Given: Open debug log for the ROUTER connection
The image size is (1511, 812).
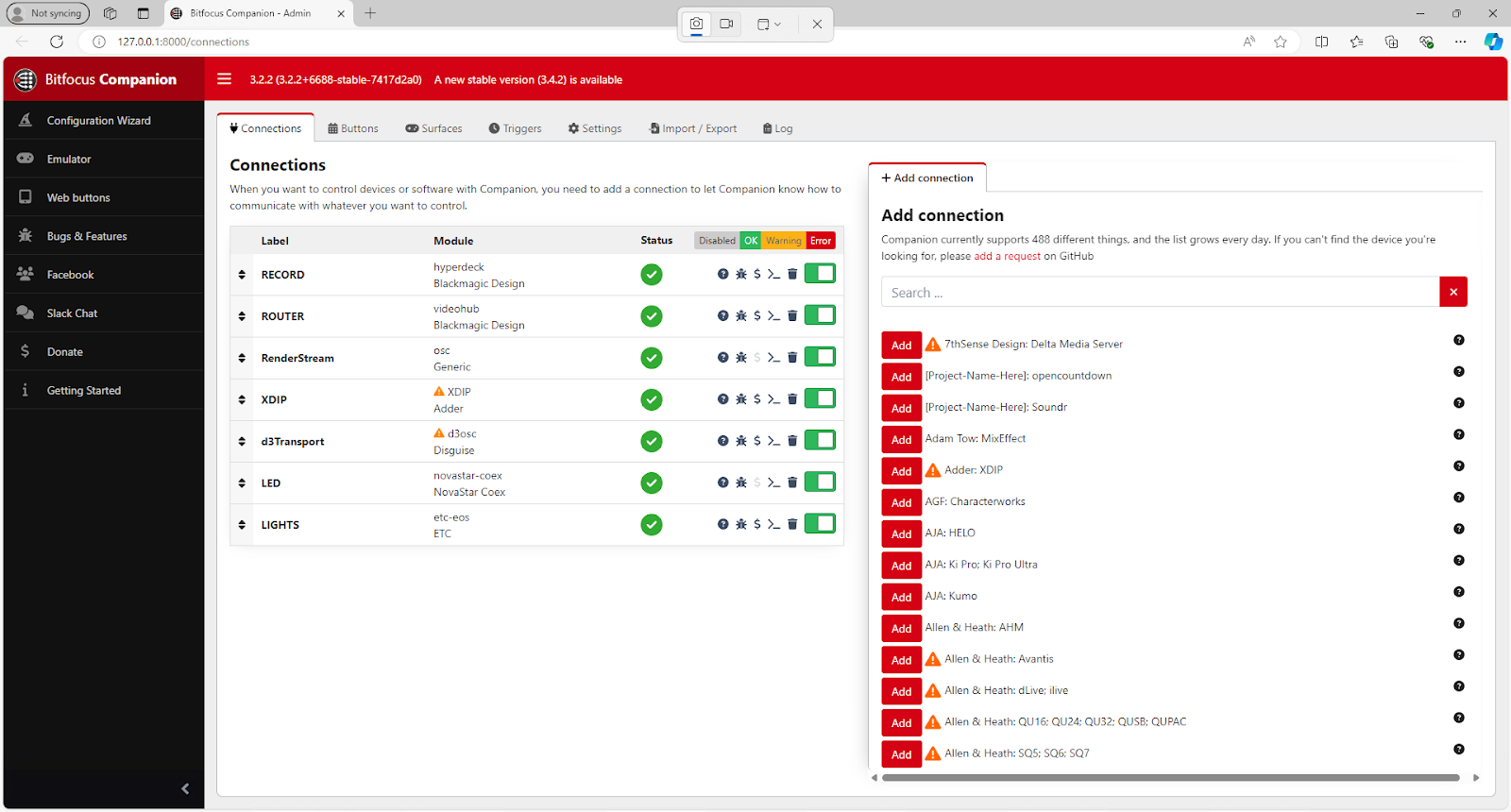Looking at the screenshot, I should coord(741,315).
